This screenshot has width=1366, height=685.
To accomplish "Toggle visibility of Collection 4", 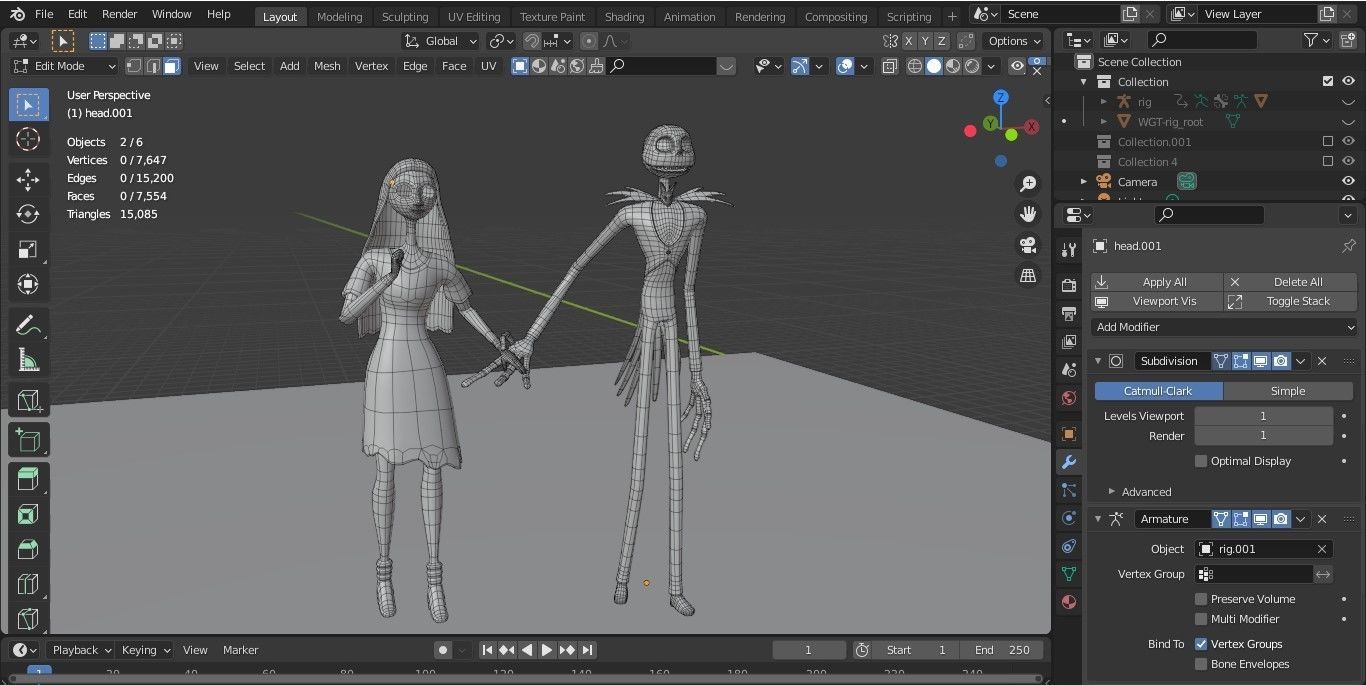I will 1348,161.
